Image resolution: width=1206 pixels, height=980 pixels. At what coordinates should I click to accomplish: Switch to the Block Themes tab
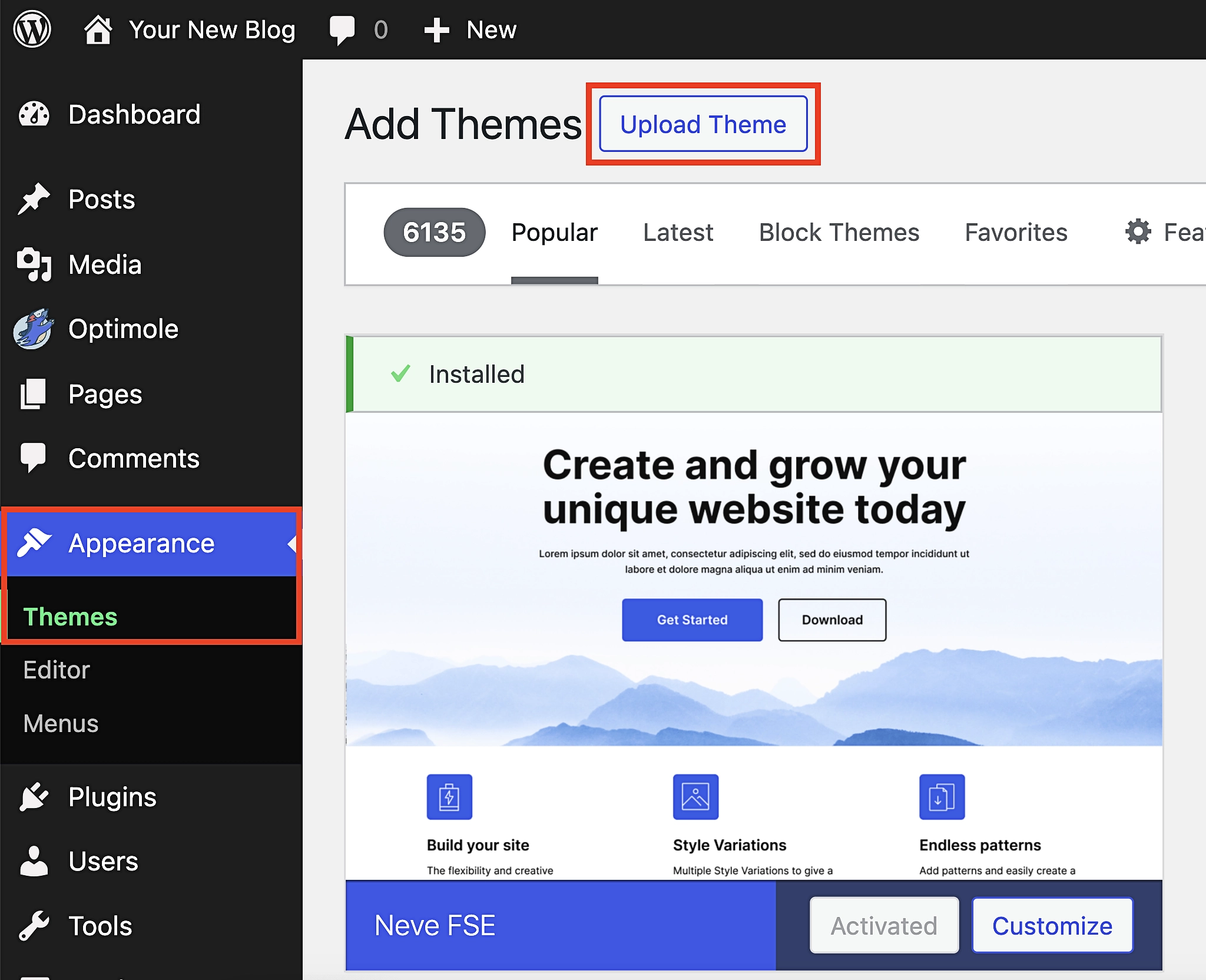[x=839, y=232]
